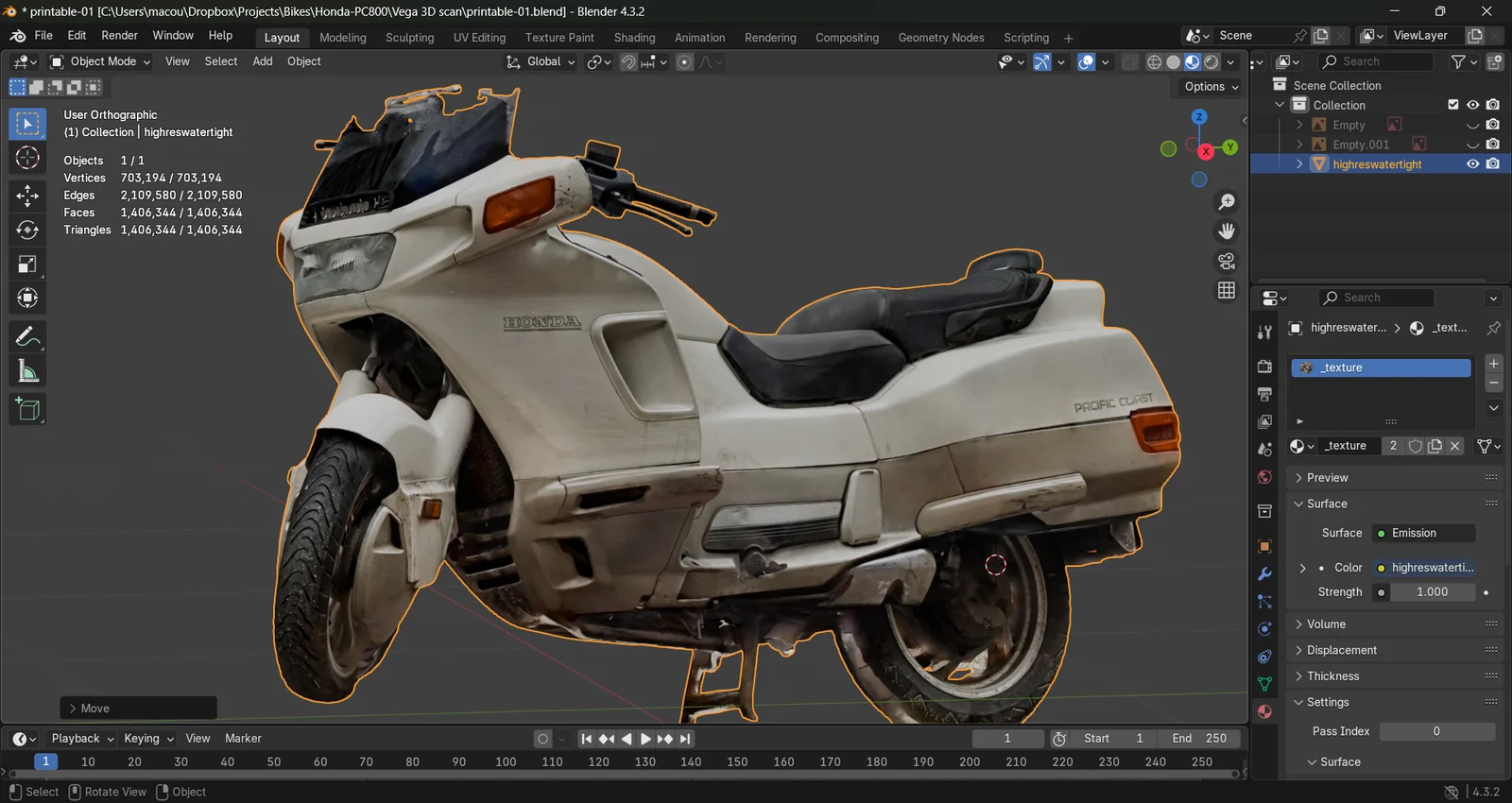Open the Render menu
Viewport: 1512px width, 803px height.
tap(119, 36)
